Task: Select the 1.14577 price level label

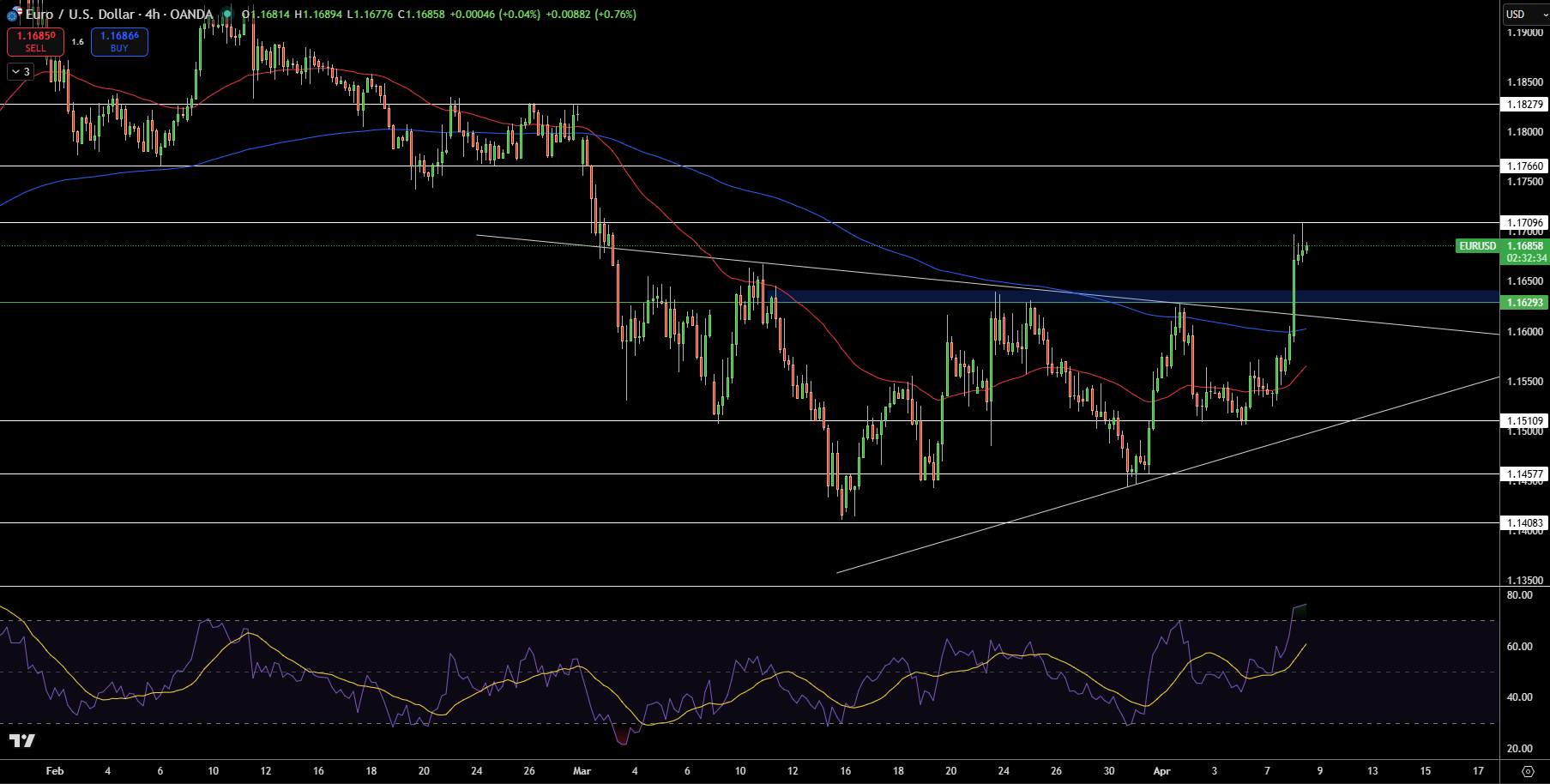Action: point(1525,474)
